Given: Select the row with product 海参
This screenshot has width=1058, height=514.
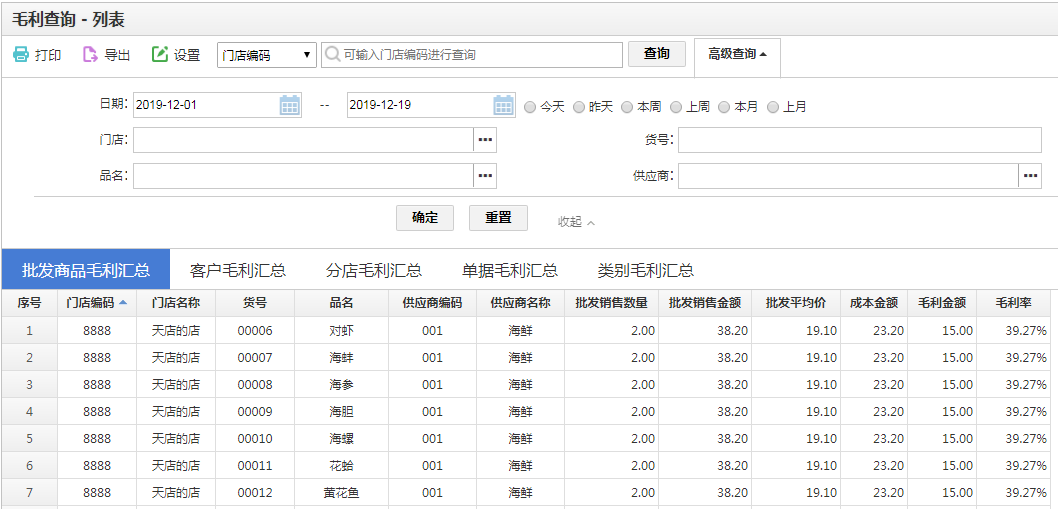Looking at the screenshot, I should (526, 384).
